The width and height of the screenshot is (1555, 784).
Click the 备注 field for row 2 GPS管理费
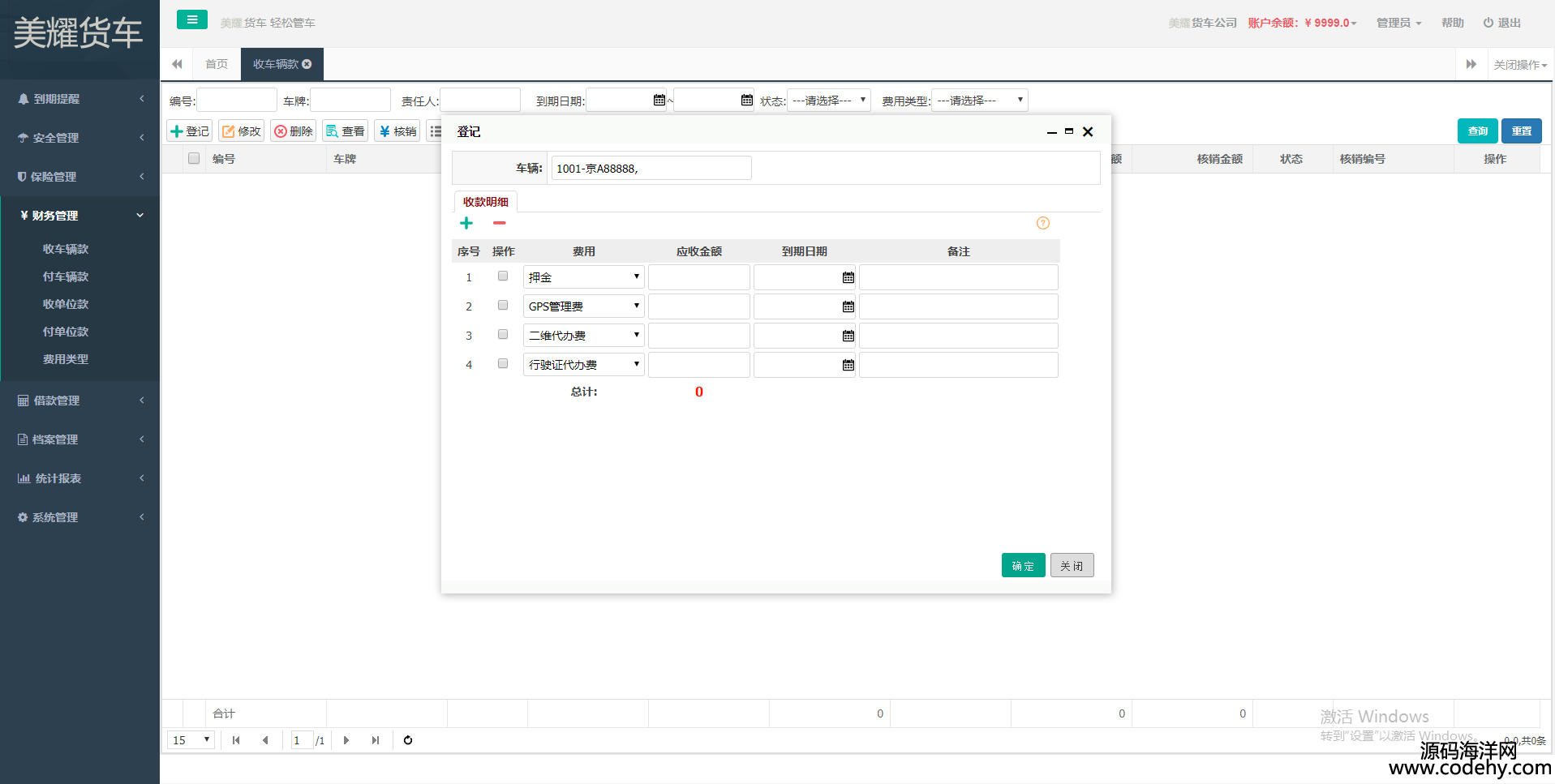pyautogui.click(x=959, y=306)
